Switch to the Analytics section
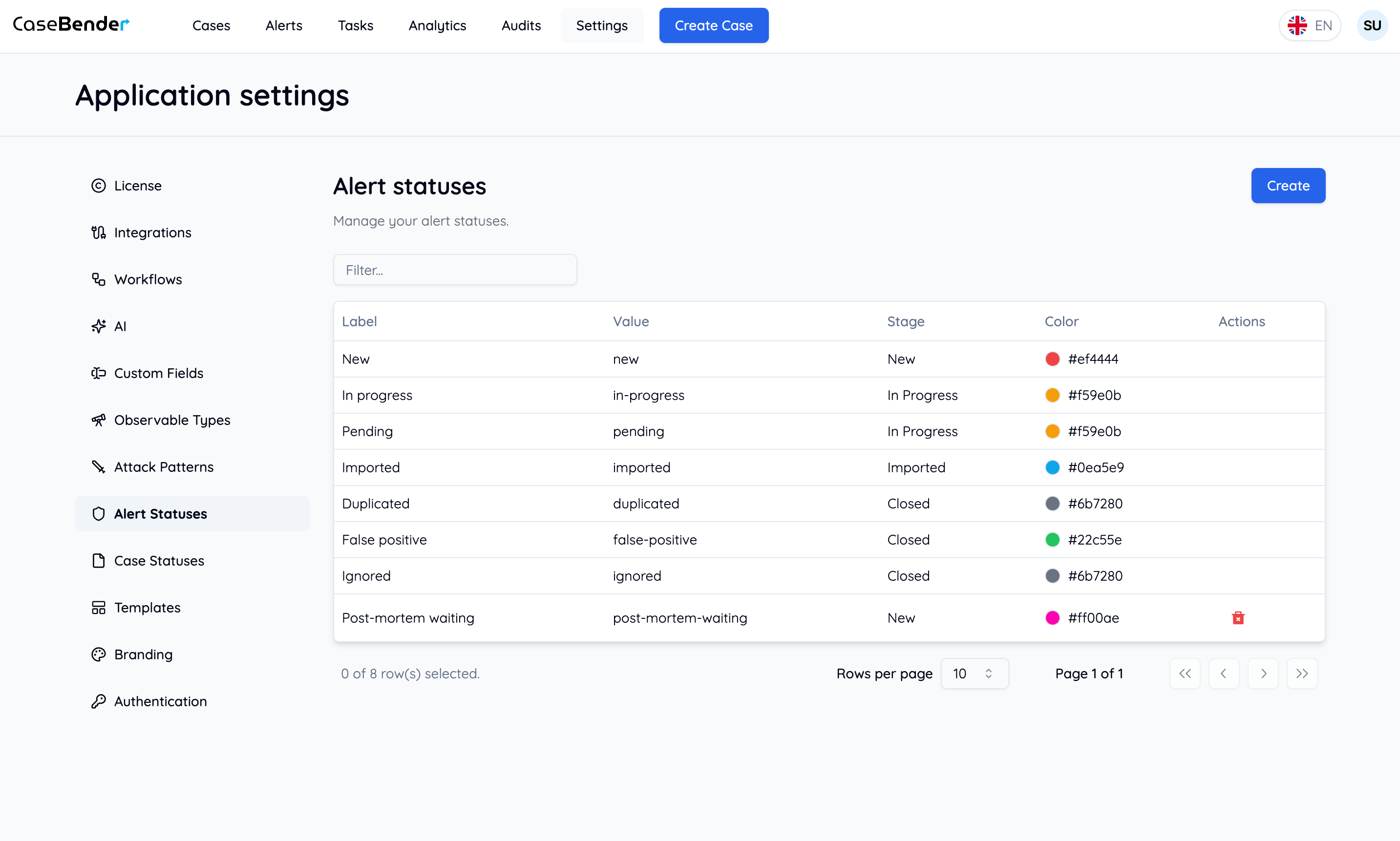1400x841 pixels. pos(437,25)
